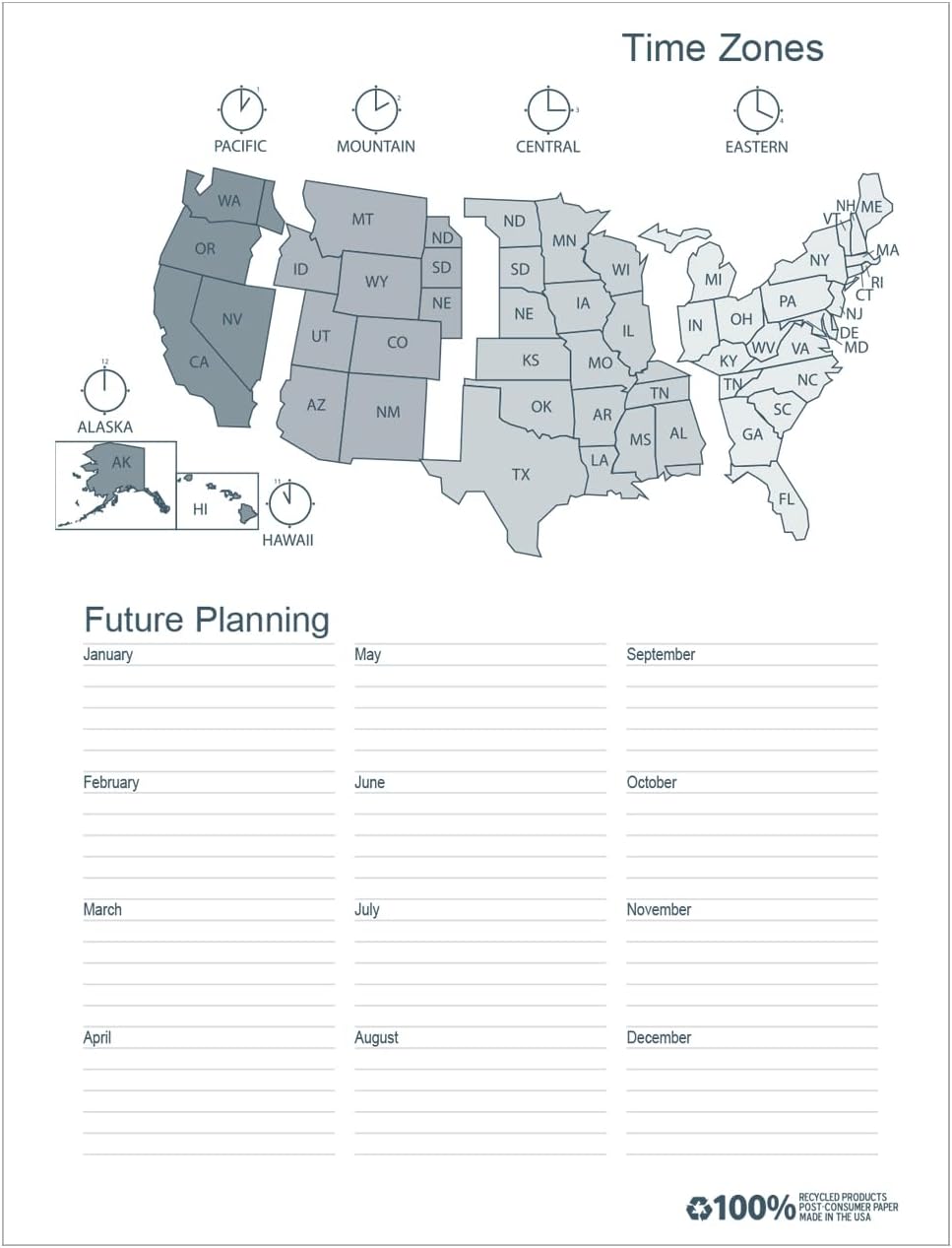Click the Time Zones title
The width and height of the screenshot is (952, 1248).
pyautogui.click(x=723, y=48)
